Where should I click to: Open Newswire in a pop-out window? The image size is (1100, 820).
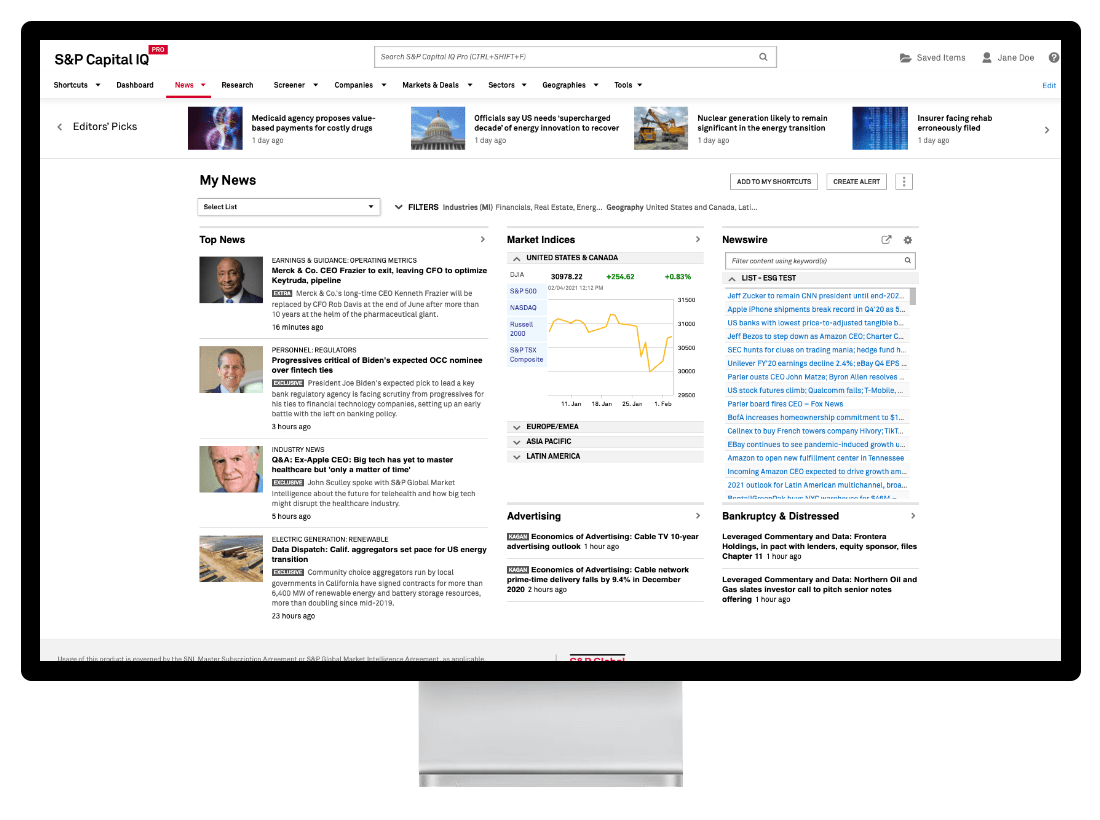click(x=886, y=240)
